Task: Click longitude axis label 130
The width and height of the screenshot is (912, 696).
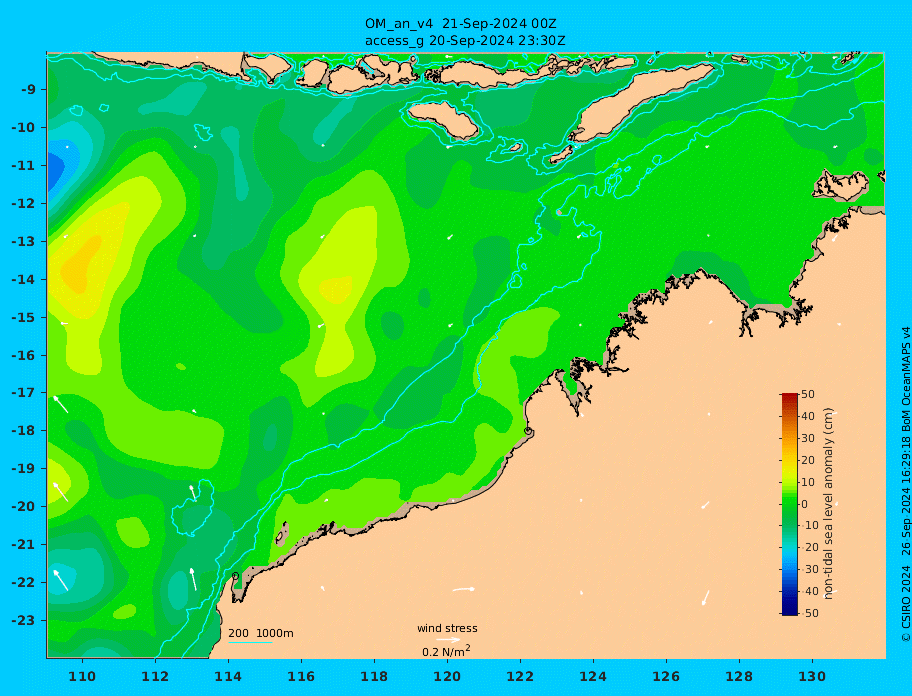Action: click(x=812, y=677)
